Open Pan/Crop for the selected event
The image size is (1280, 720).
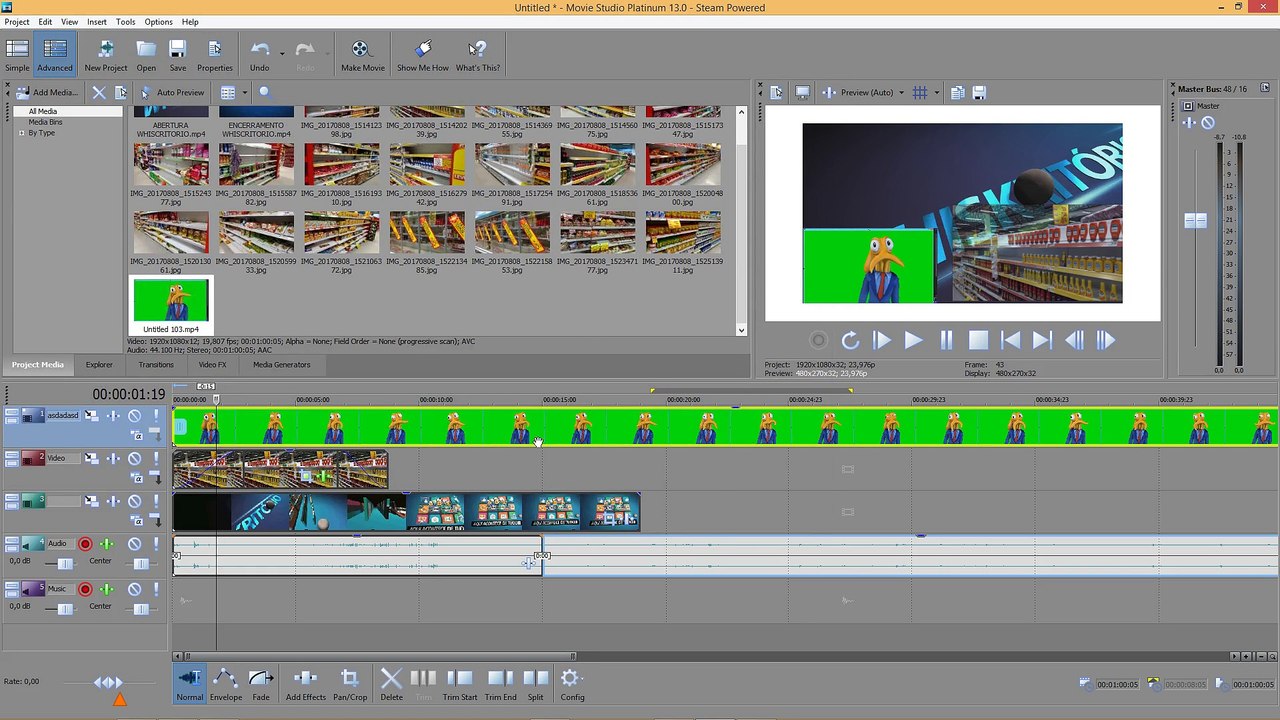point(350,684)
